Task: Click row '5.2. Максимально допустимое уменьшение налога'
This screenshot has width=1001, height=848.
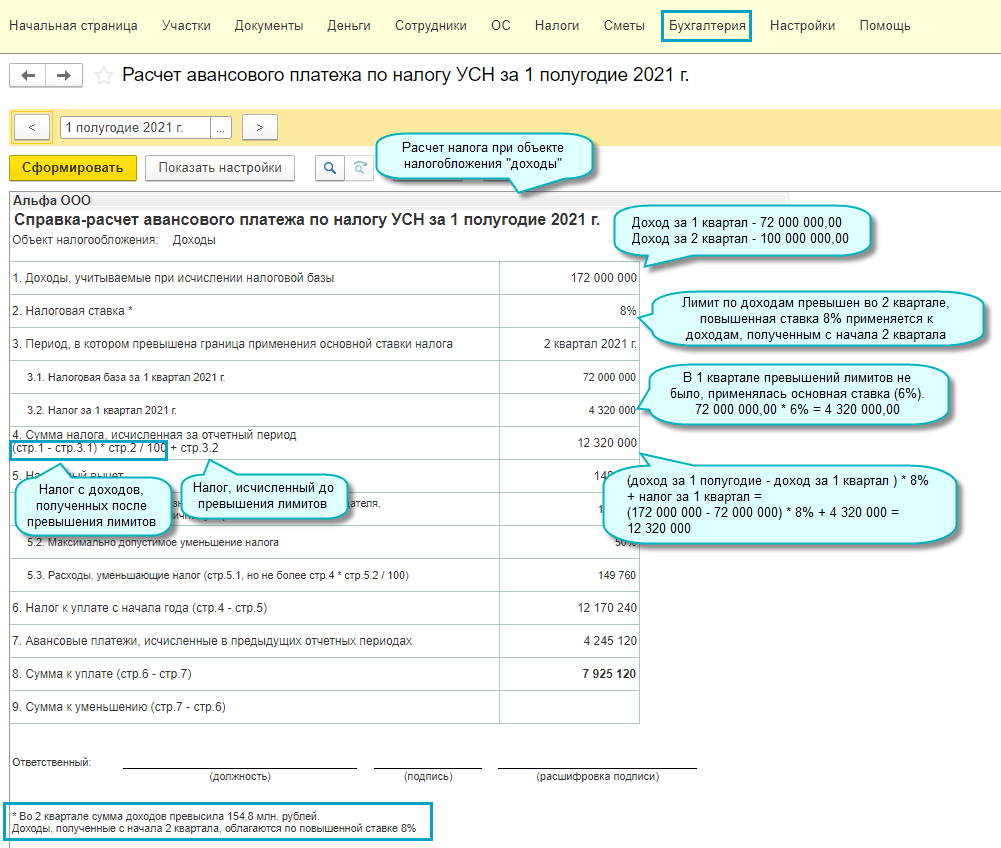Action: (x=255, y=542)
